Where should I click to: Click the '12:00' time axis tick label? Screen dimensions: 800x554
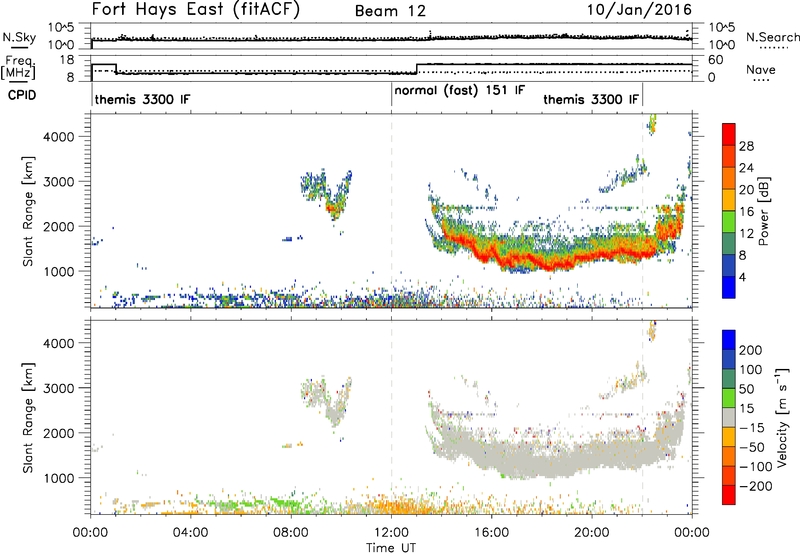click(x=391, y=533)
